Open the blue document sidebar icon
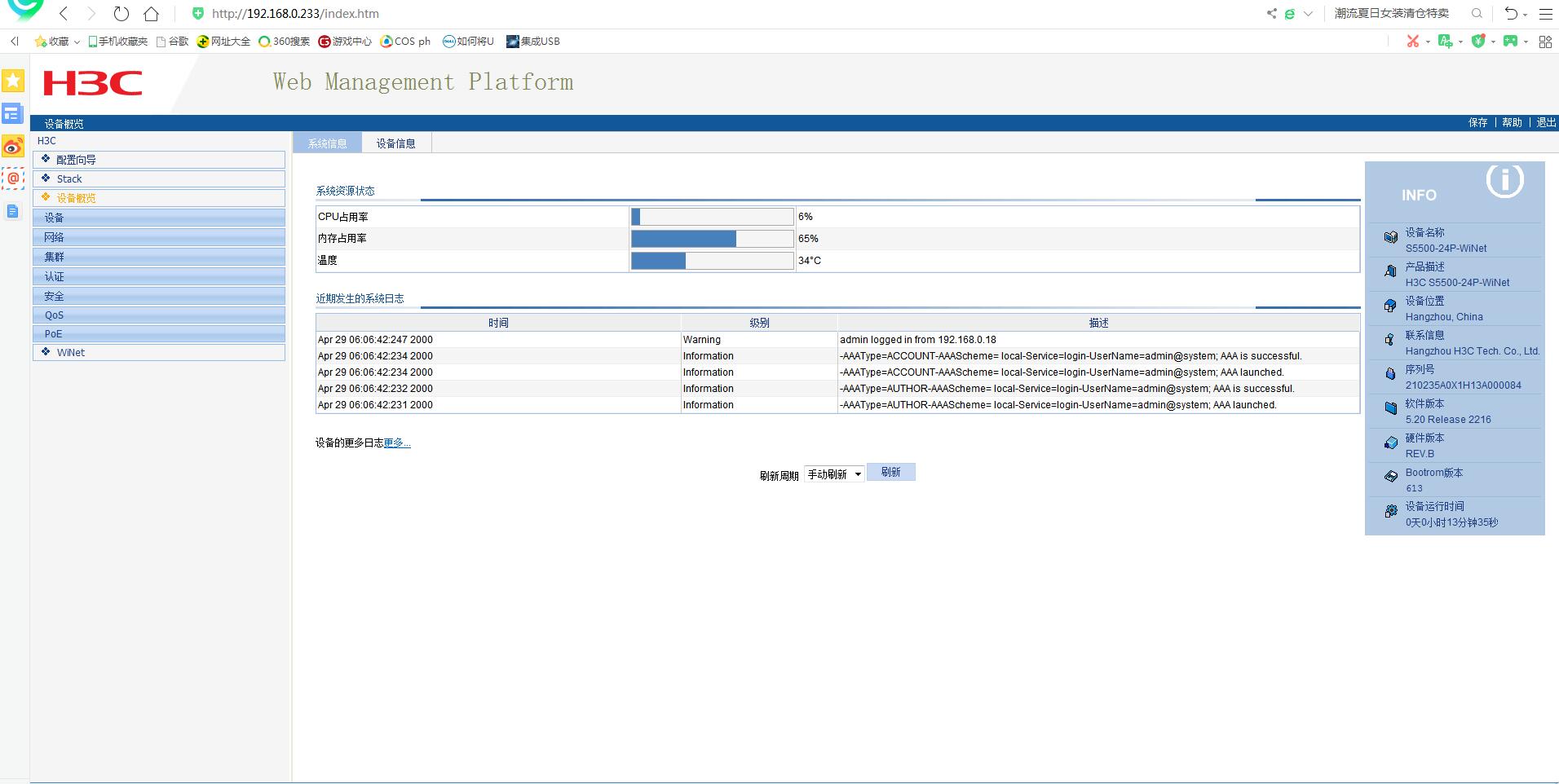Image resolution: width=1559 pixels, height=784 pixels. pos(12,211)
